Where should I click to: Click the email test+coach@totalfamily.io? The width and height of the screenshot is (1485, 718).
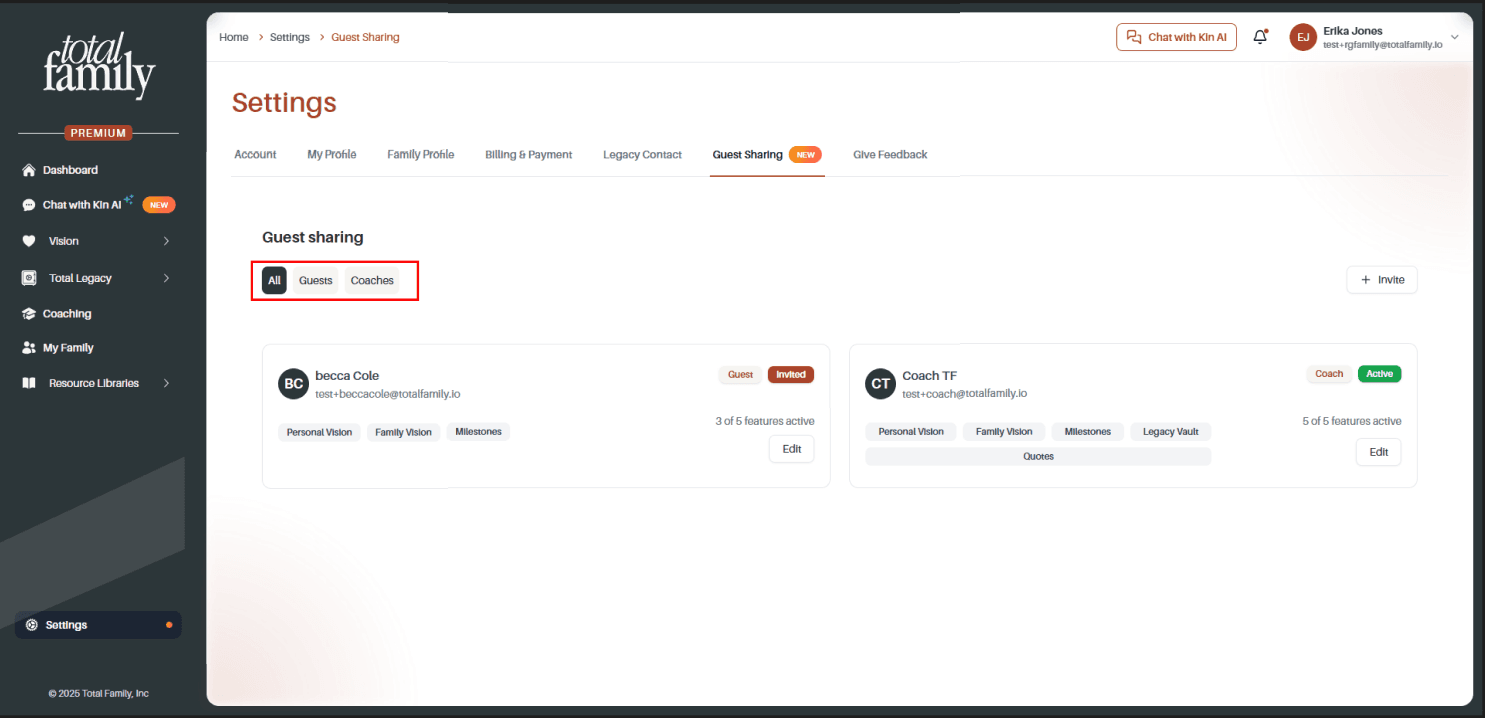(x=965, y=394)
